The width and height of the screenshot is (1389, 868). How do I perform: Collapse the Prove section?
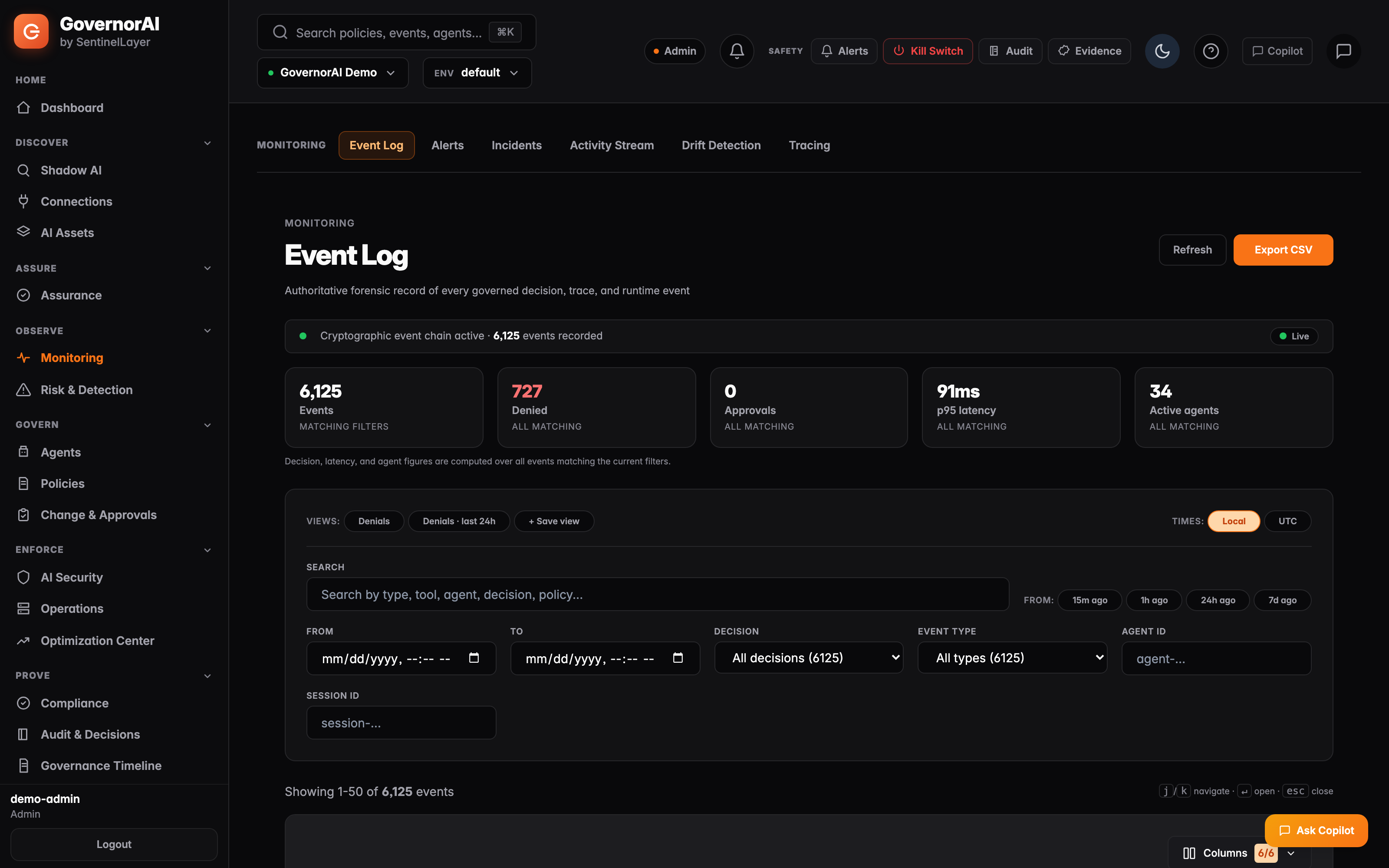pos(207,676)
